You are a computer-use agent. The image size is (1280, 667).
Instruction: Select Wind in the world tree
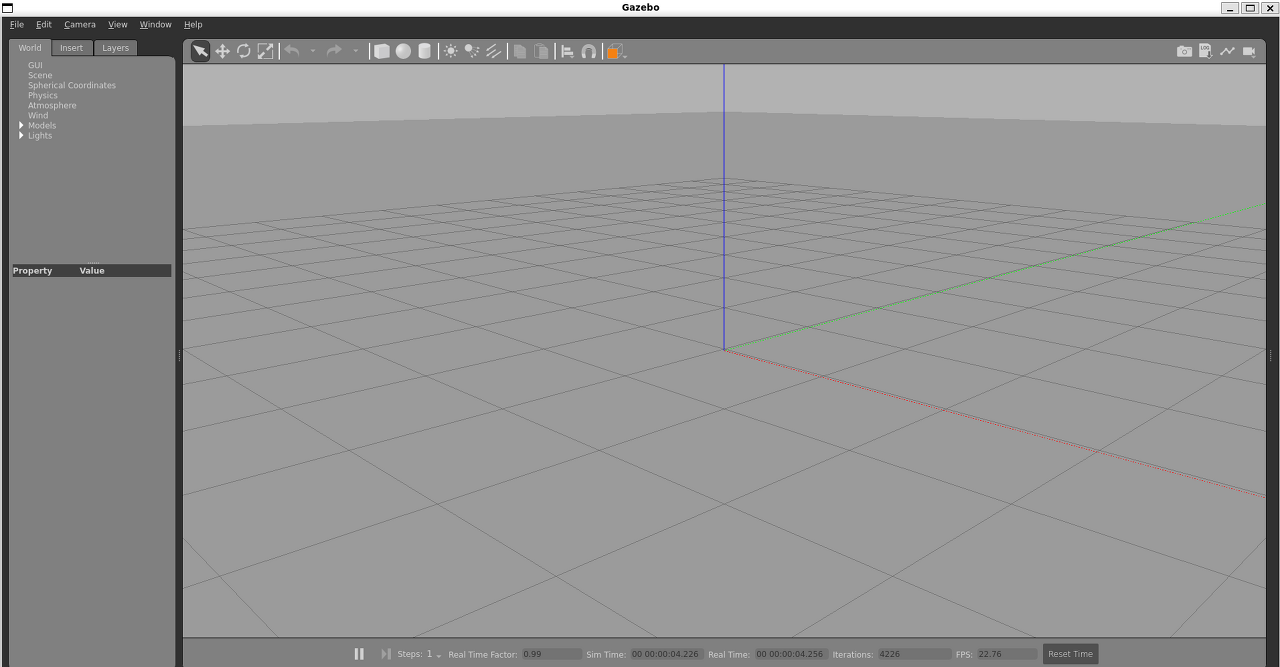pos(38,115)
